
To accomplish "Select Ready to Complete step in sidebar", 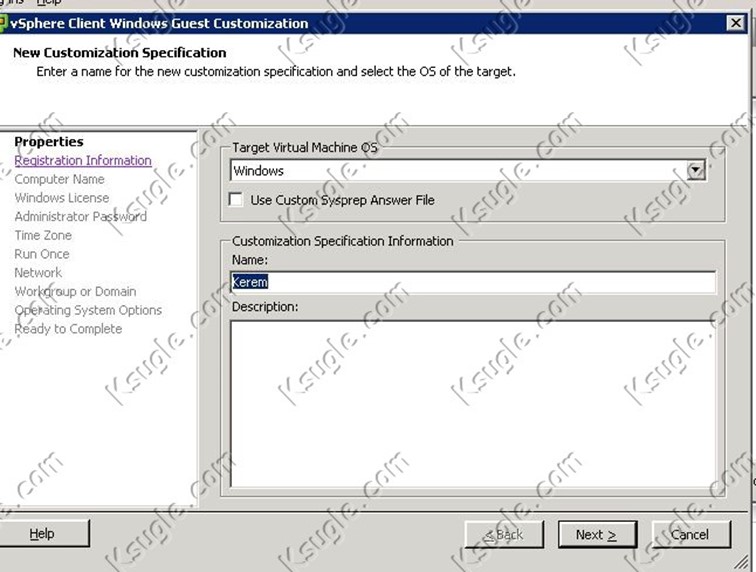I will [x=68, y=329].
